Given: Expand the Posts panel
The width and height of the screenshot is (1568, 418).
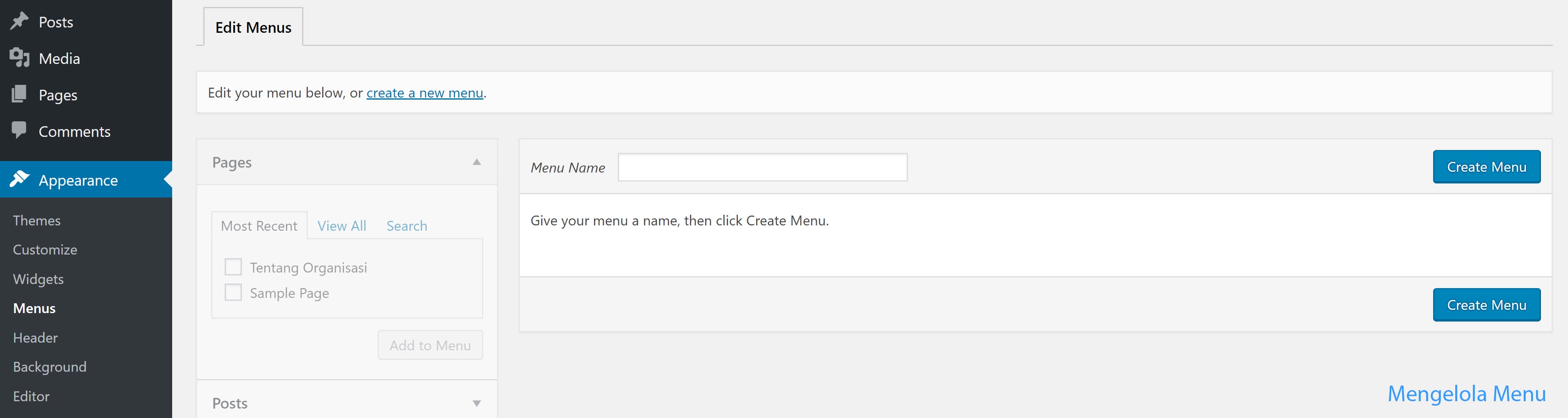Looking at the screenshot, I should click(x=477, y=403).
